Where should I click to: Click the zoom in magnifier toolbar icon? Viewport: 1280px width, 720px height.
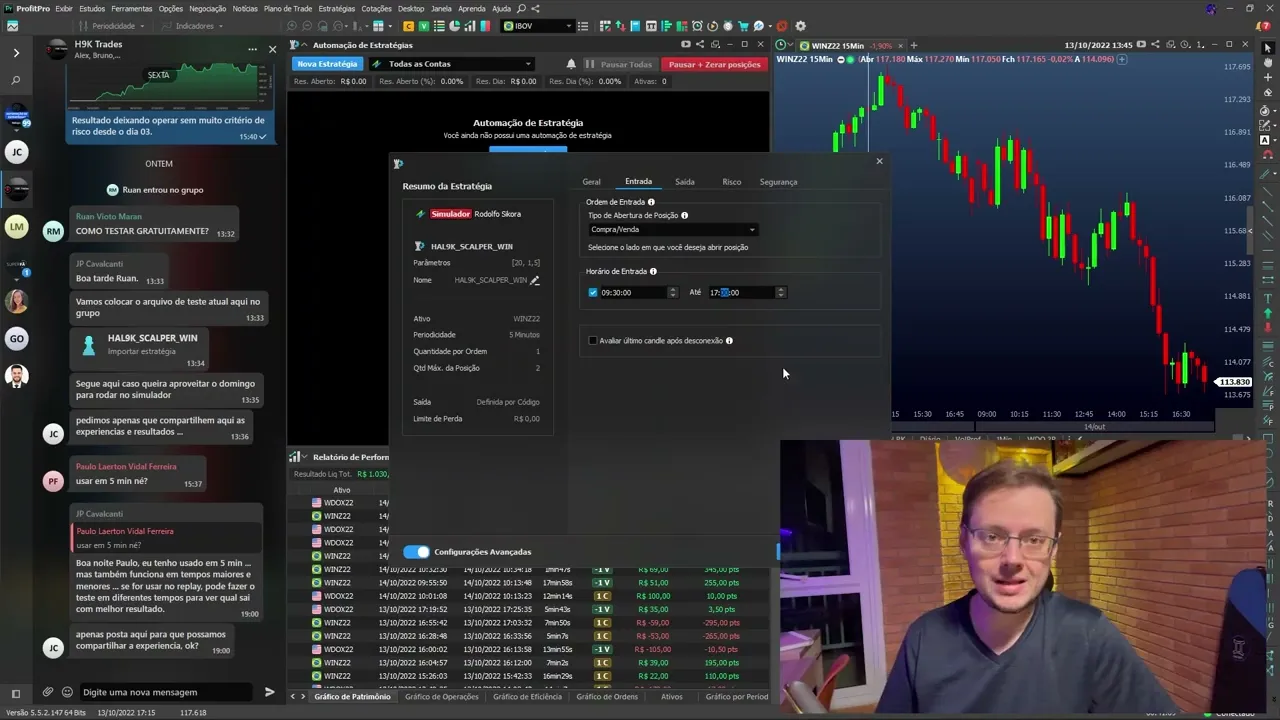pyautogui.click(x=293, y=25)
